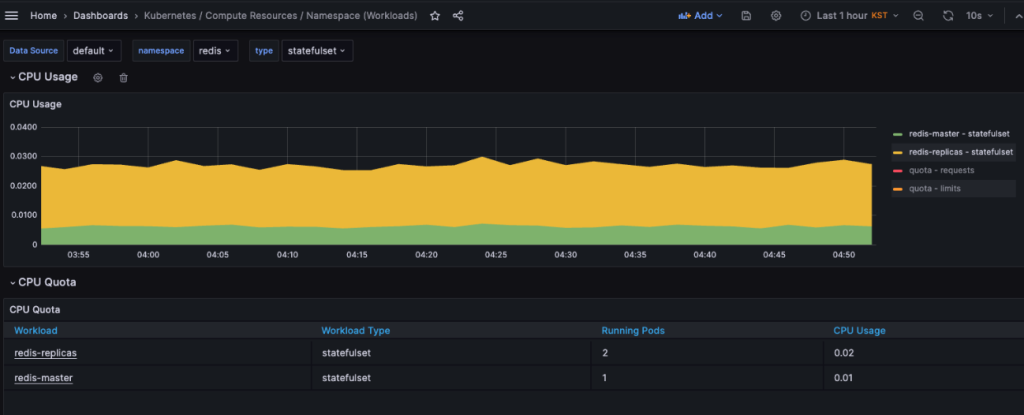Open dashboard settings gear icon
The image size is (1024, 415).
coord(776,16)
